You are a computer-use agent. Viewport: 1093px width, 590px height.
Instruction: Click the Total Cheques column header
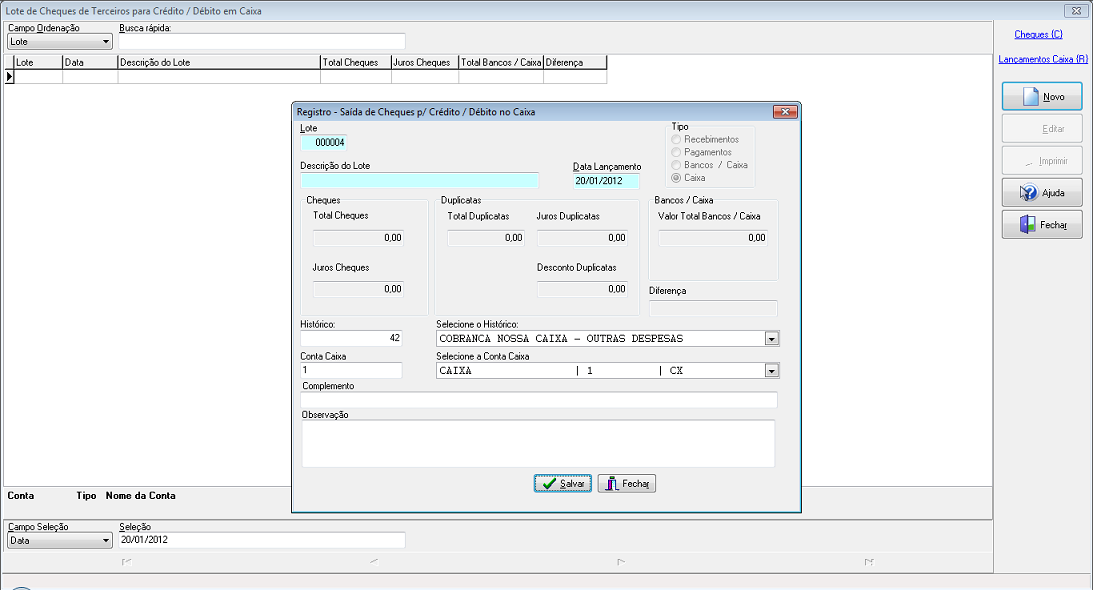[356, 62]
